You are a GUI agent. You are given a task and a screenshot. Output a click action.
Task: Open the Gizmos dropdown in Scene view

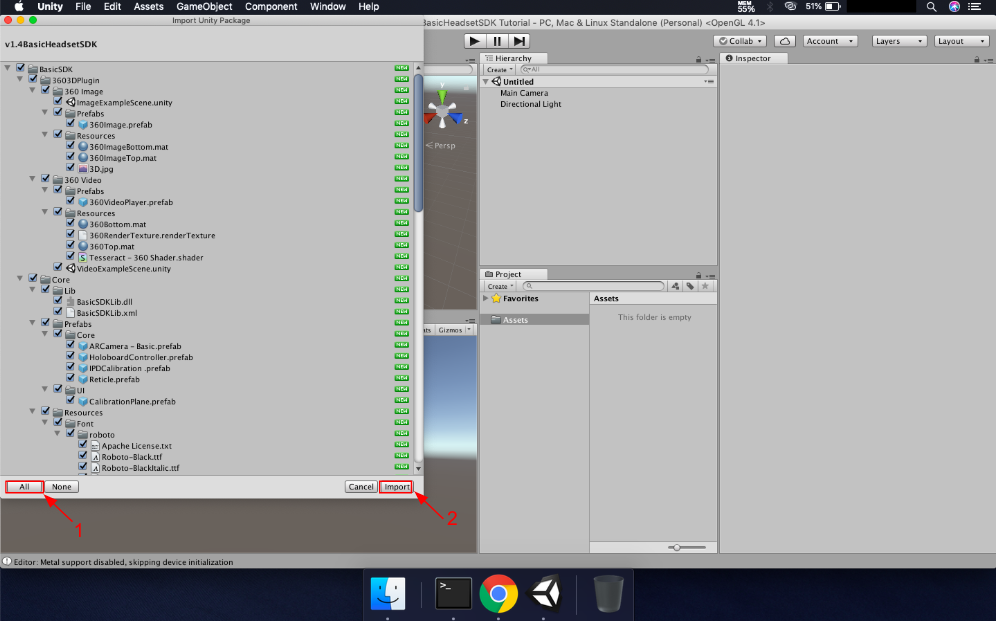point(454,330)
